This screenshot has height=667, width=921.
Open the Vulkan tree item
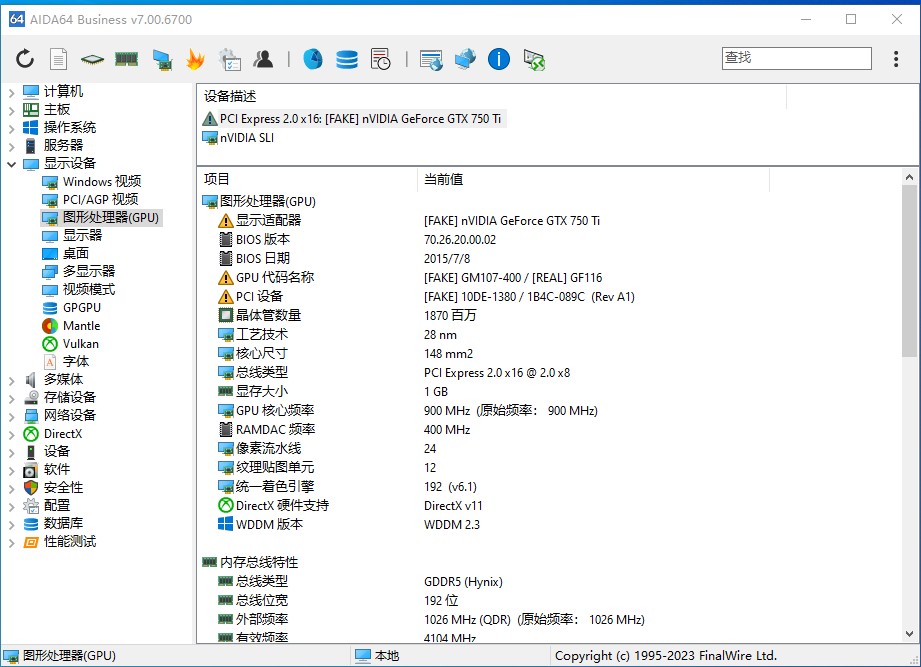(x=70, y=344)
